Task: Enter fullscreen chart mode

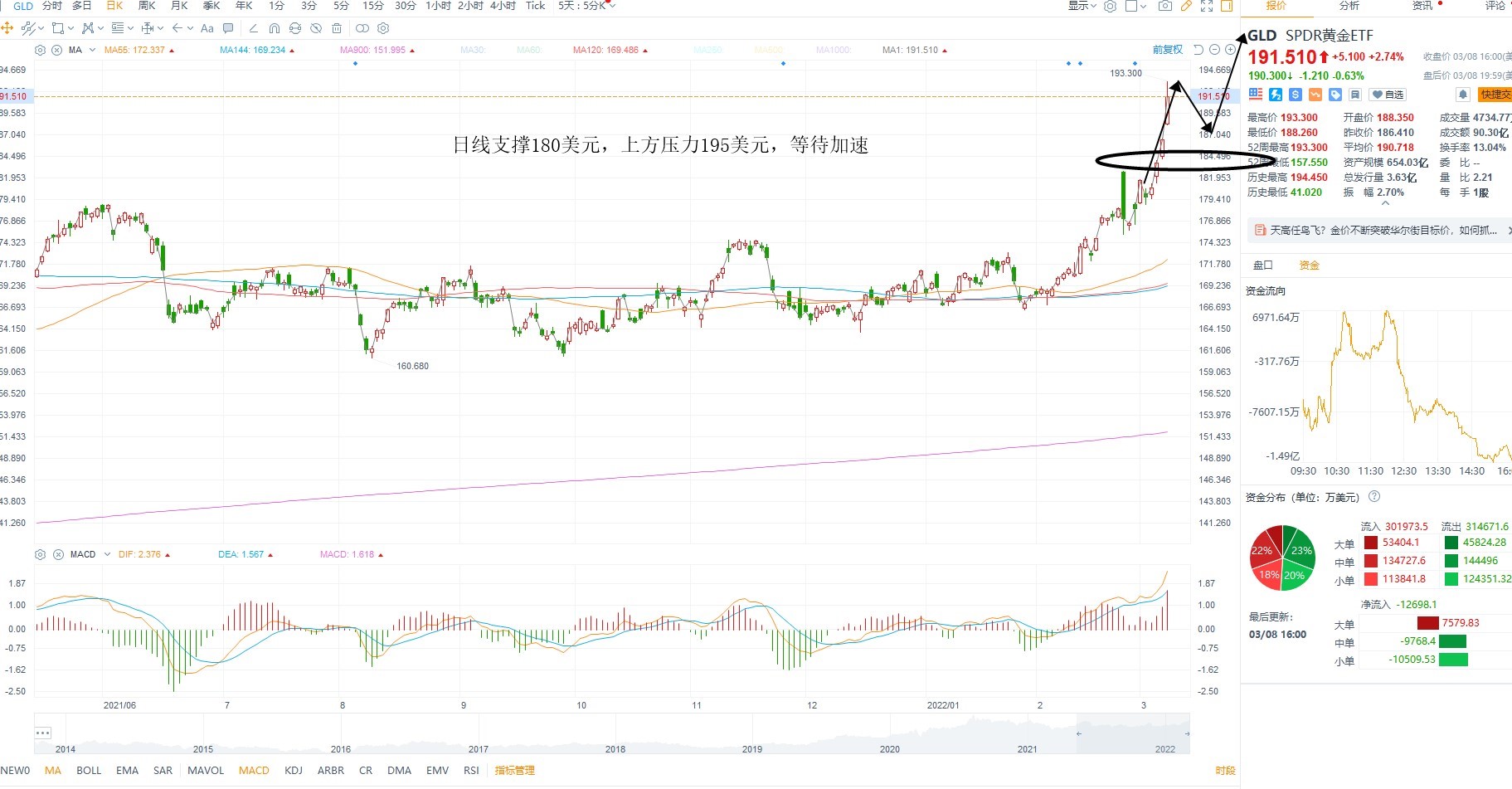Action: coord(1207,6)
